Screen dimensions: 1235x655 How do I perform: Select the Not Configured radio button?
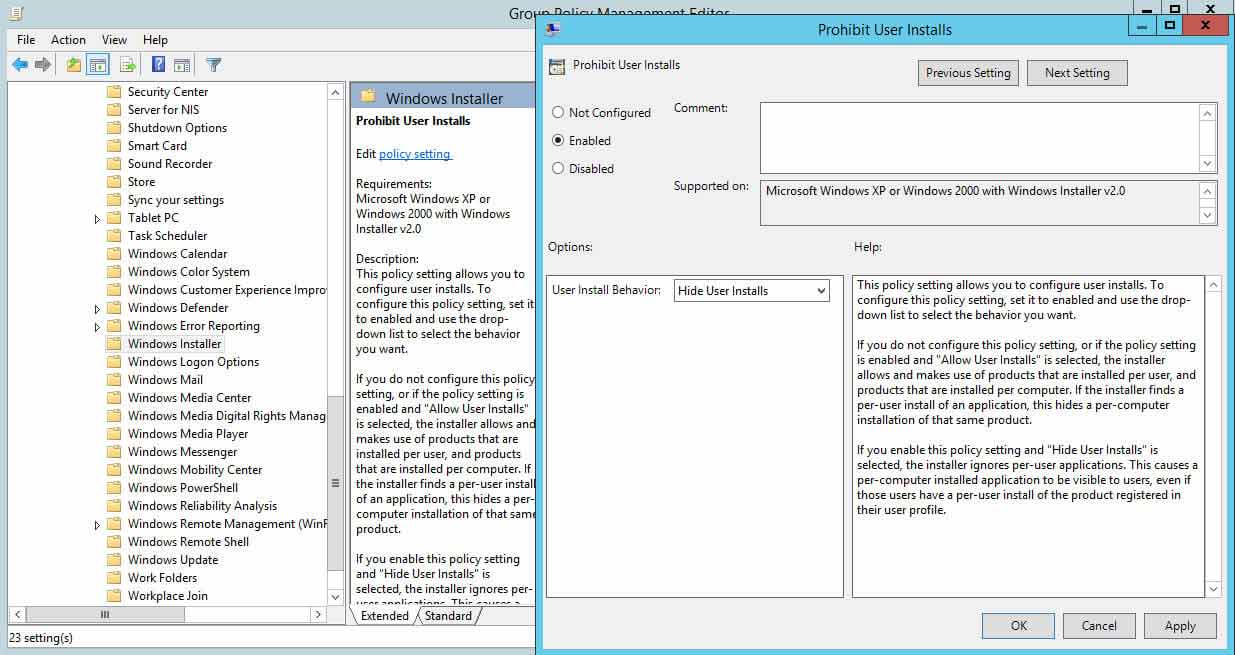click(558, 113)
